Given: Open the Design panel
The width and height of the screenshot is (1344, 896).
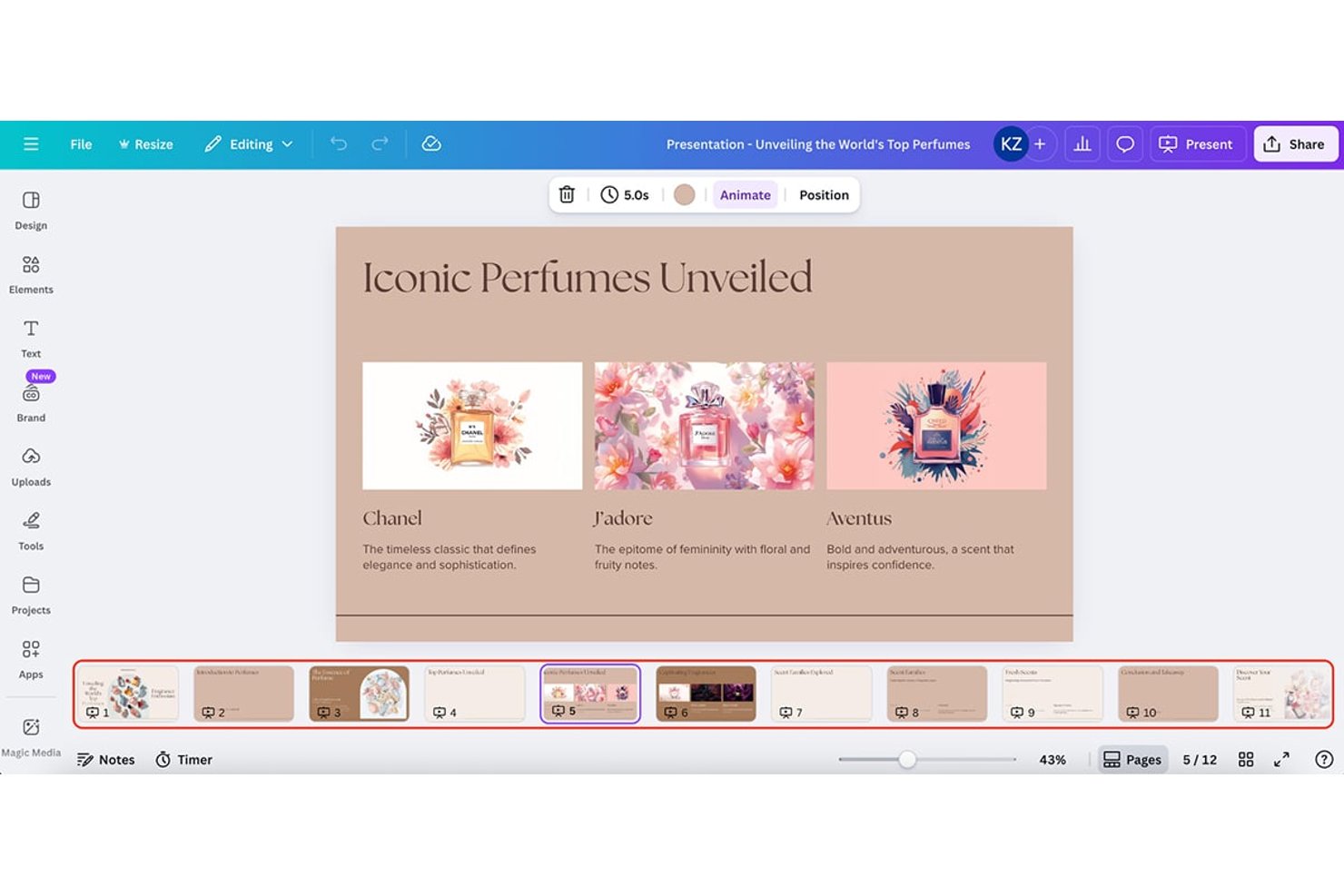Looking at the screenshot, I should 31,211.
